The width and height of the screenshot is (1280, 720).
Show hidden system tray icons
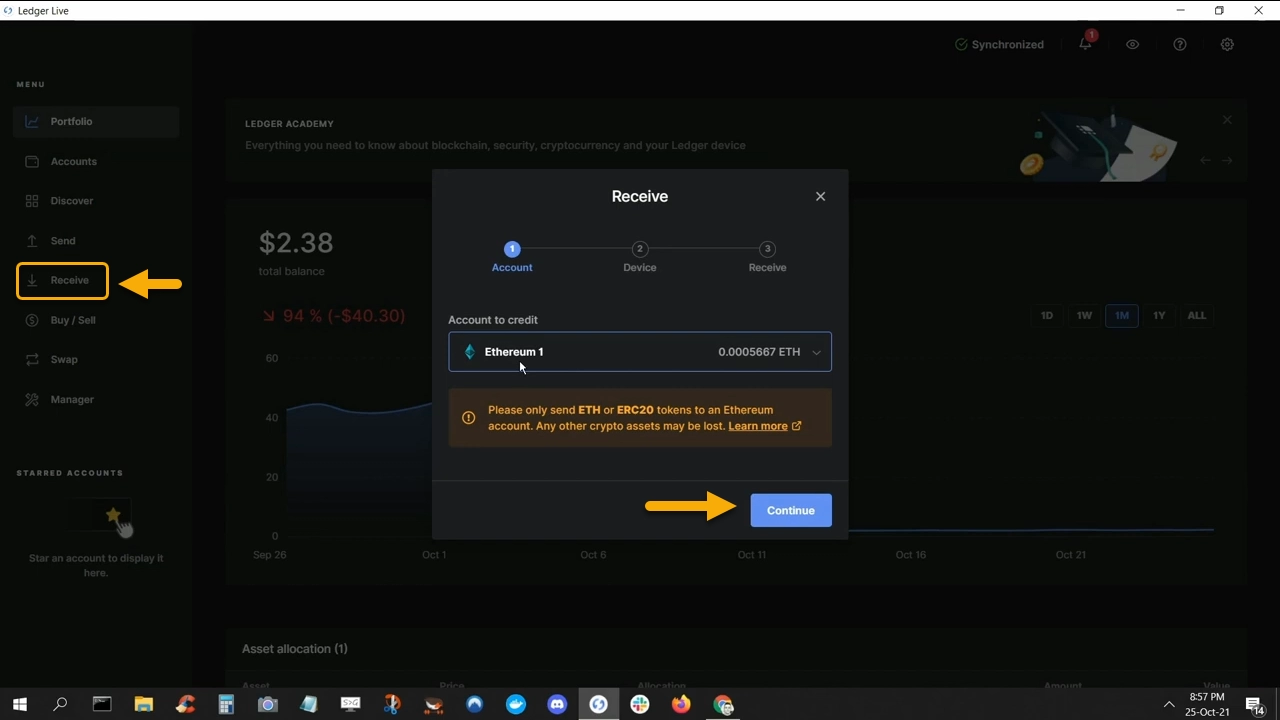pos(1169,704)
